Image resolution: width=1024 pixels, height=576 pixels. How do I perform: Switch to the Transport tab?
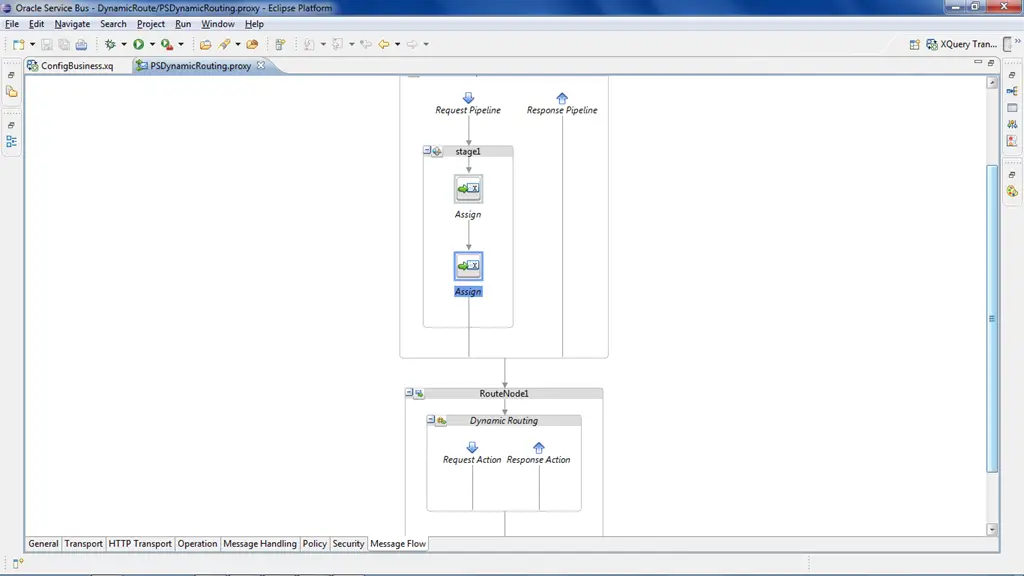[x=83, y=543]
